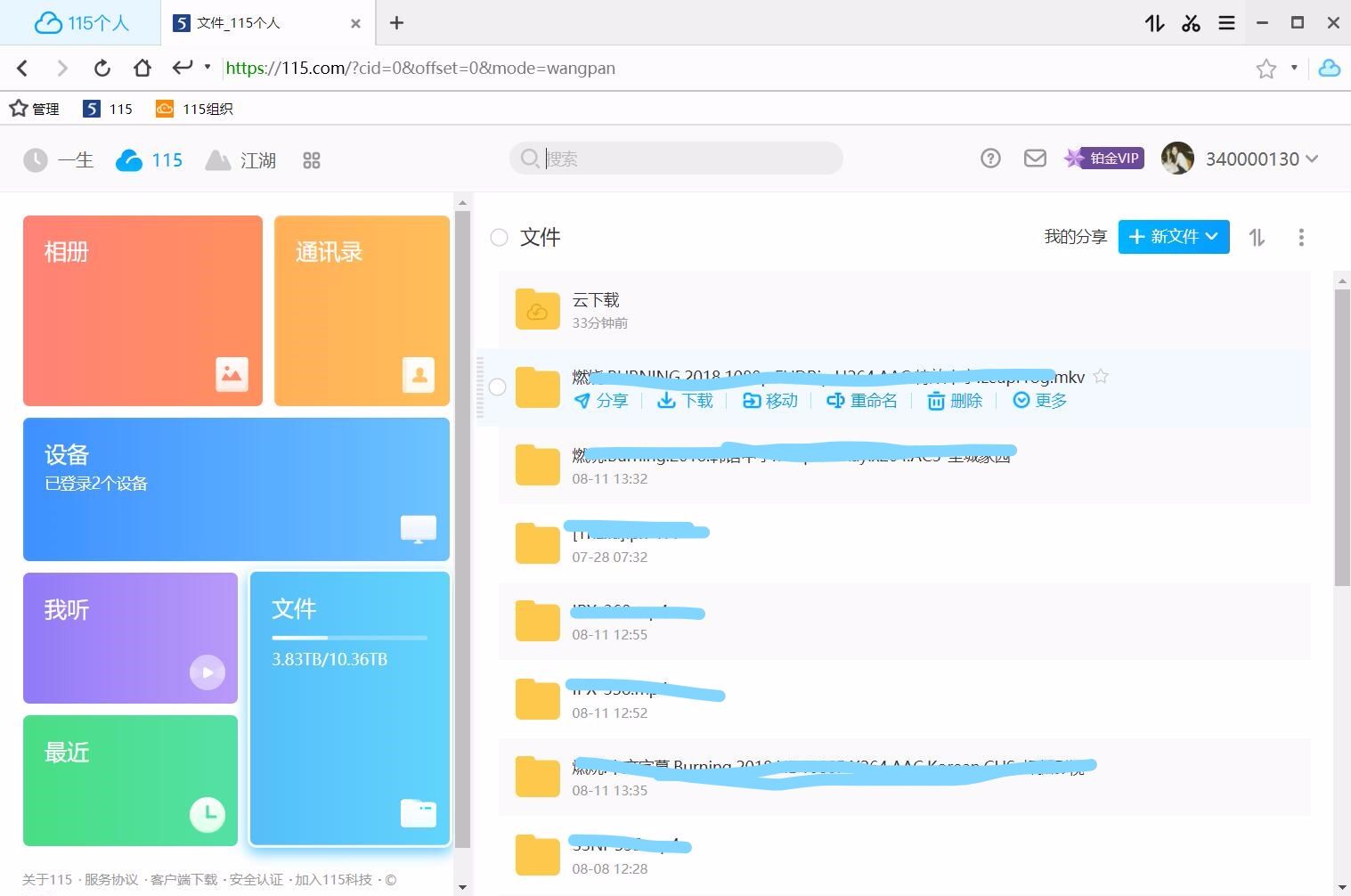Share the BURNING folder via 分享 icon
The width and height of the screenshot is (1351, 896).
(601, 400)
